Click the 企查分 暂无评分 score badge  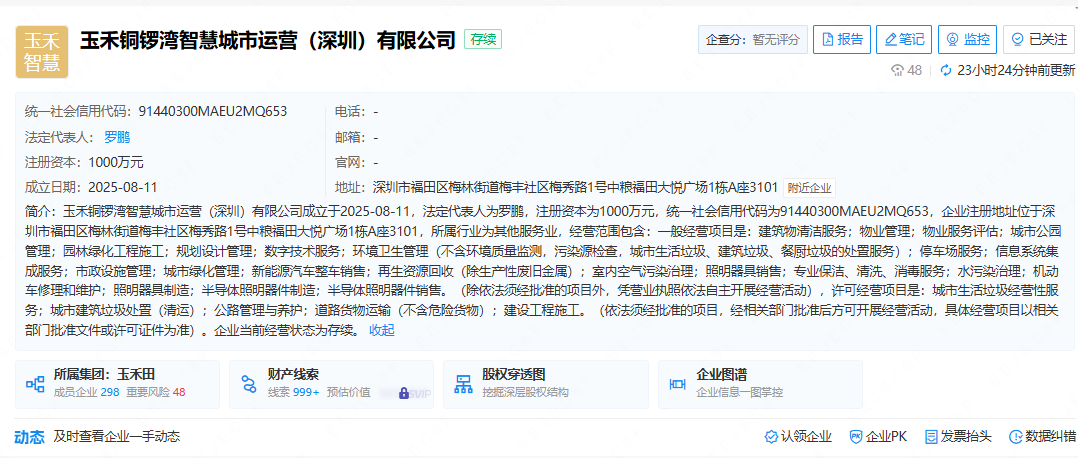click(x=753, y=39)
